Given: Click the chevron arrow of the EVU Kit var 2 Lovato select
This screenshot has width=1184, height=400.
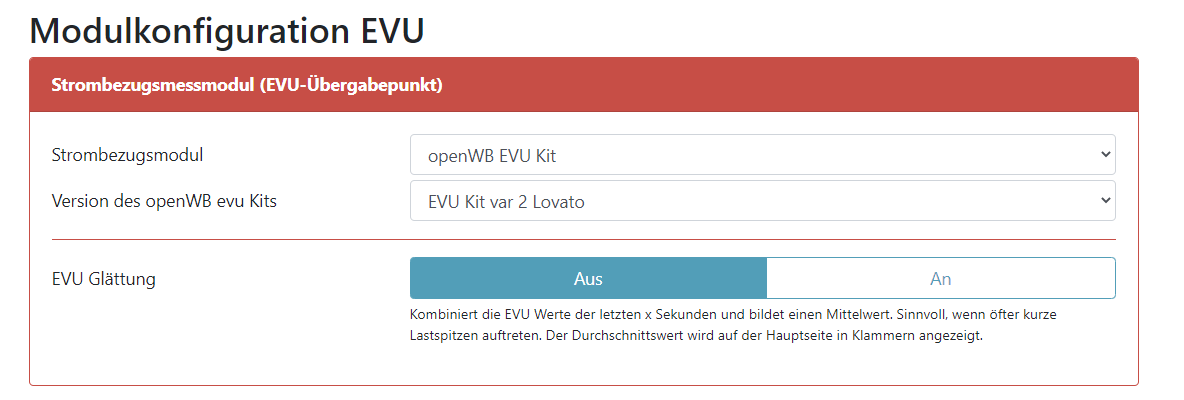Looking at the screenshot, I should tap(1104, 201).
